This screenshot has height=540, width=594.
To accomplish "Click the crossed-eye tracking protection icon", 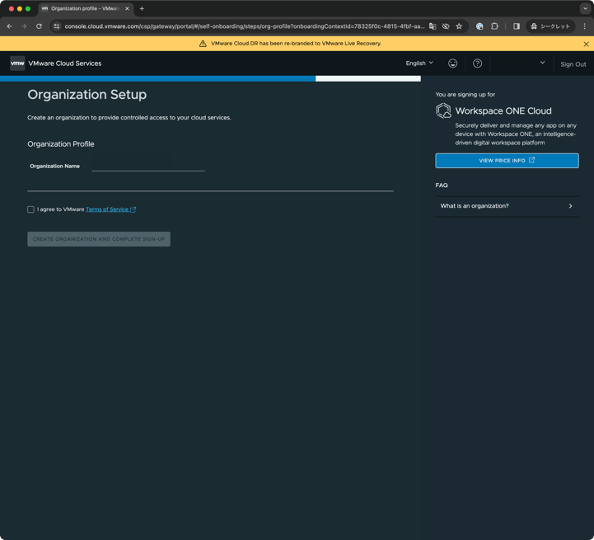I will pyautogui.click(x=446, y=26).
